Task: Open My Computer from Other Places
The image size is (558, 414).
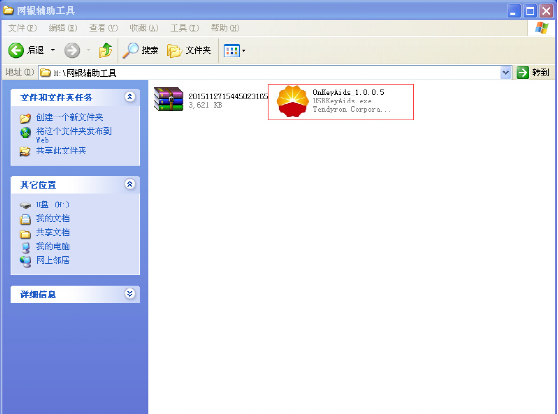Action: (53, 246)
